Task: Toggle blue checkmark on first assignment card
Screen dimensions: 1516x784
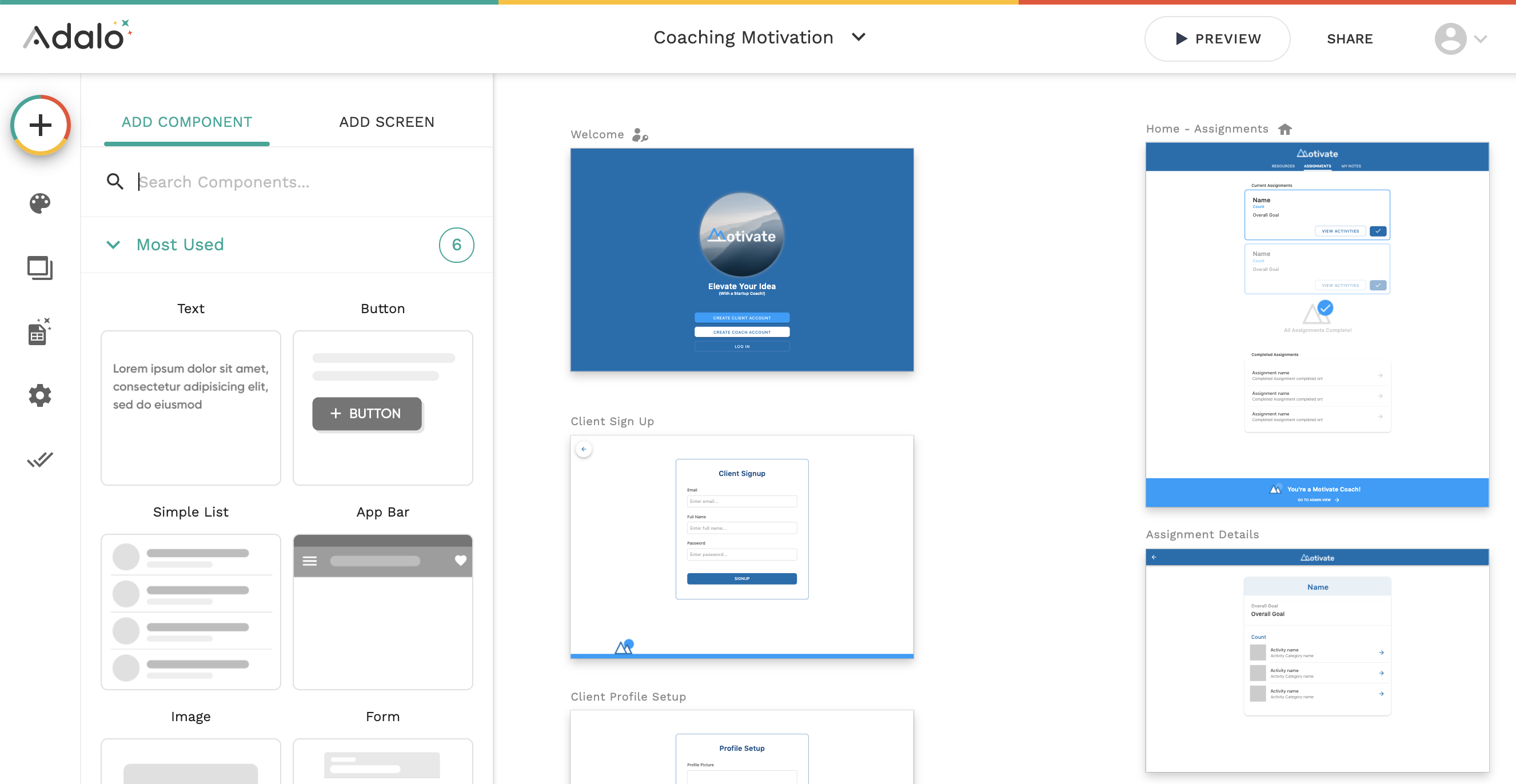Action: (x=1378, y=231)
